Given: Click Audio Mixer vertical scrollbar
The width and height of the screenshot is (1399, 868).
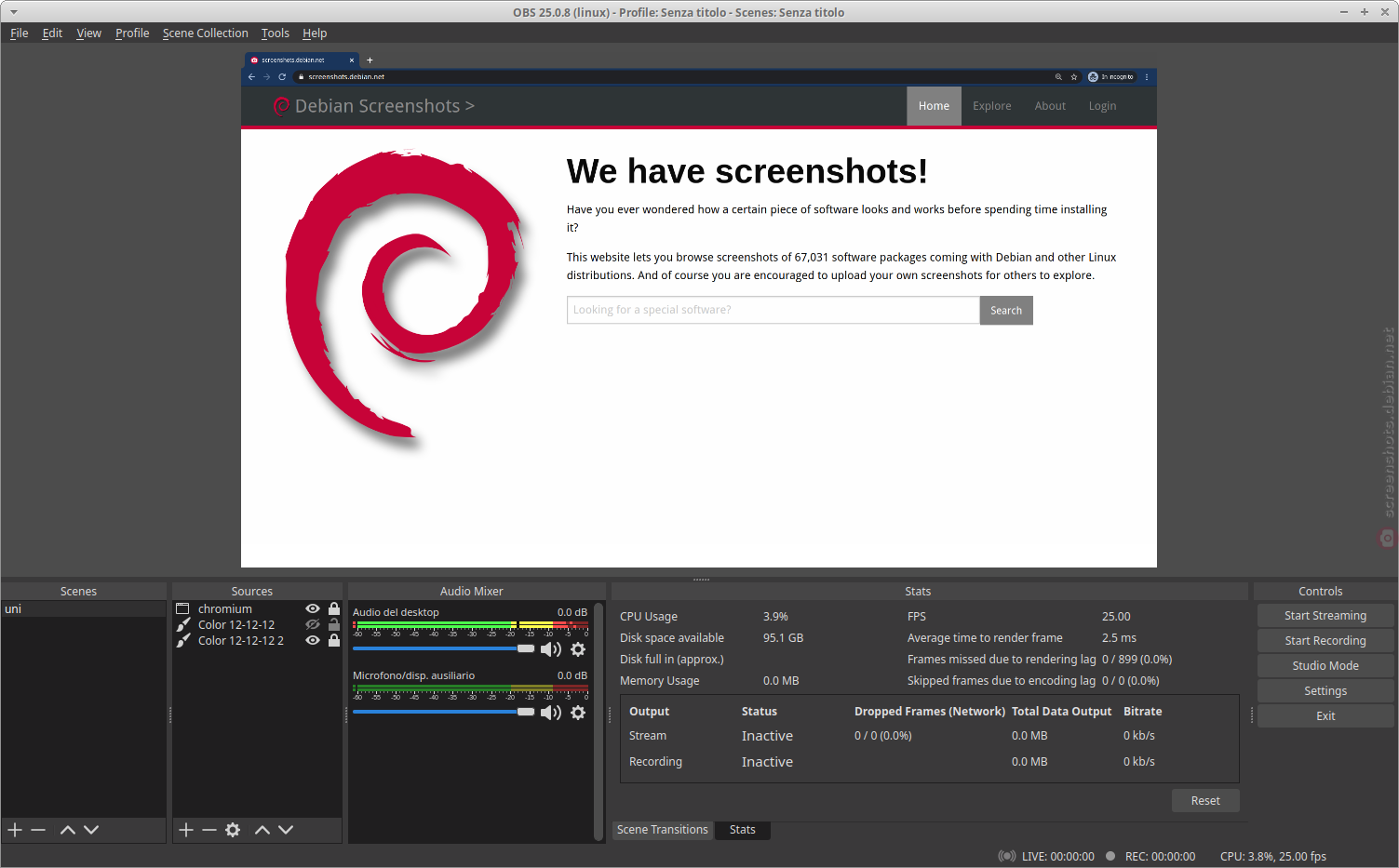Looking at the screenshot, I should pyautogui.click(x=599, y=721).
